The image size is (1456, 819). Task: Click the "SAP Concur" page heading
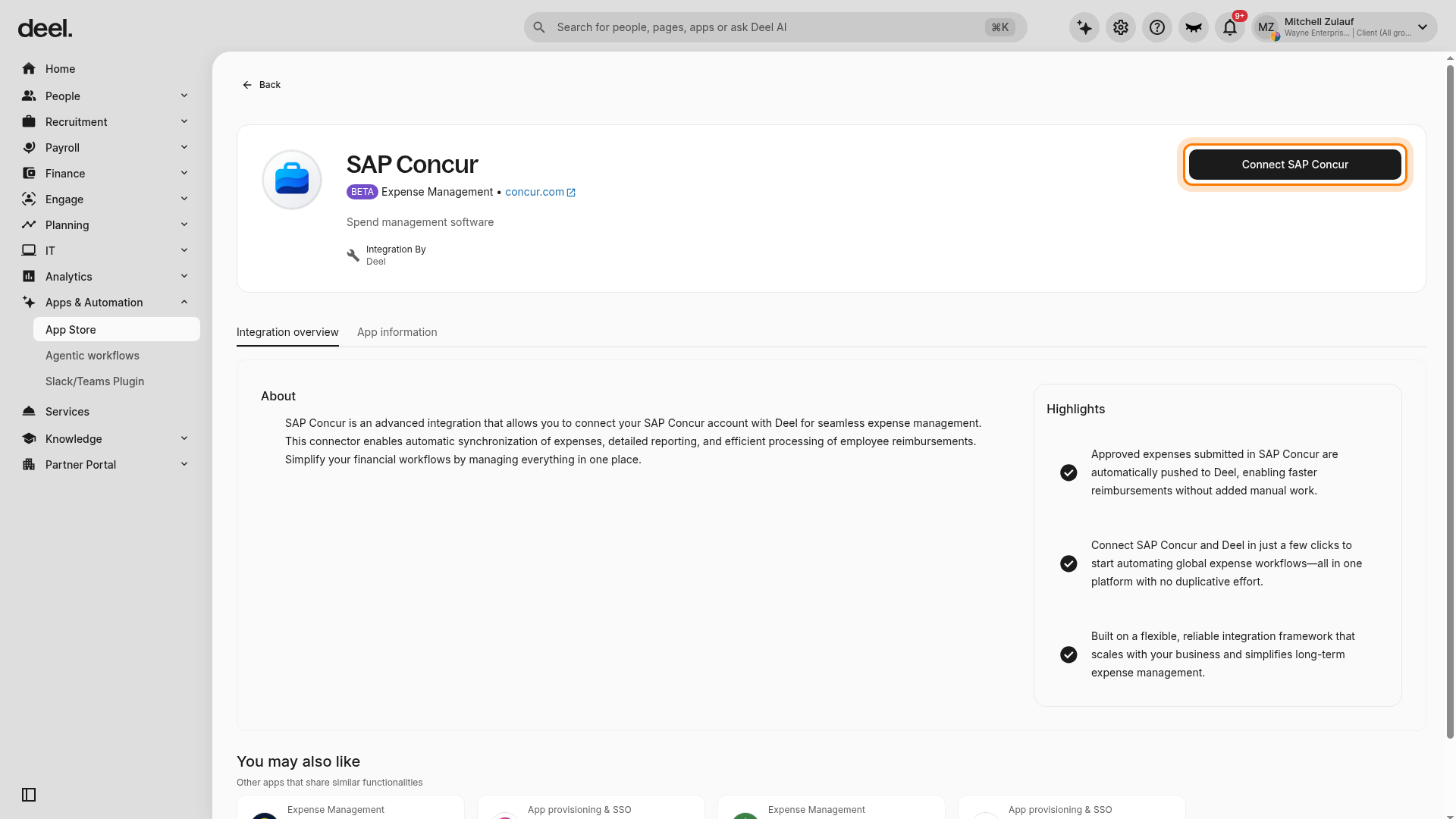coord(412,165)
